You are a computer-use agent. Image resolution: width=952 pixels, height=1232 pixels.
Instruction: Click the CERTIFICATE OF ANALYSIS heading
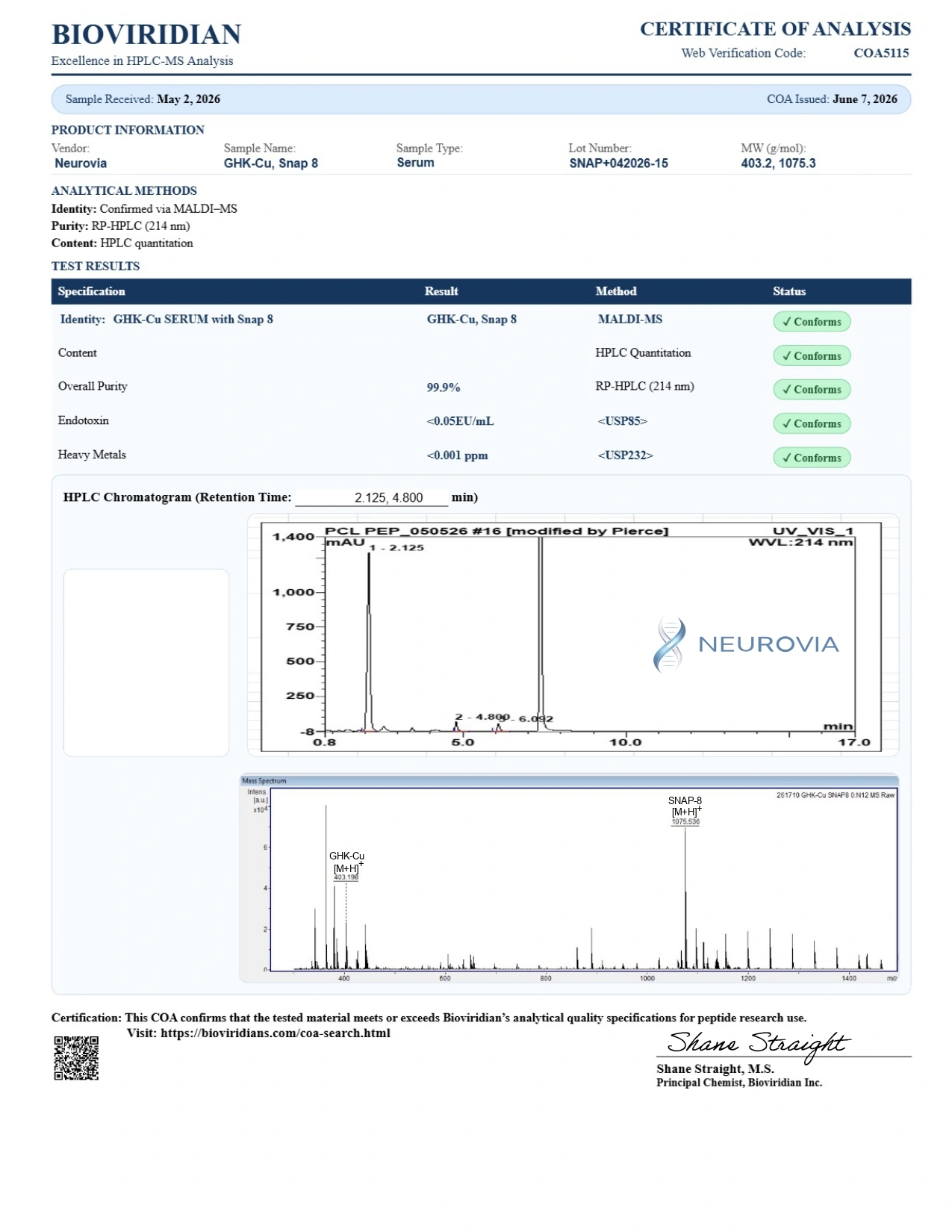pos(775,29)
